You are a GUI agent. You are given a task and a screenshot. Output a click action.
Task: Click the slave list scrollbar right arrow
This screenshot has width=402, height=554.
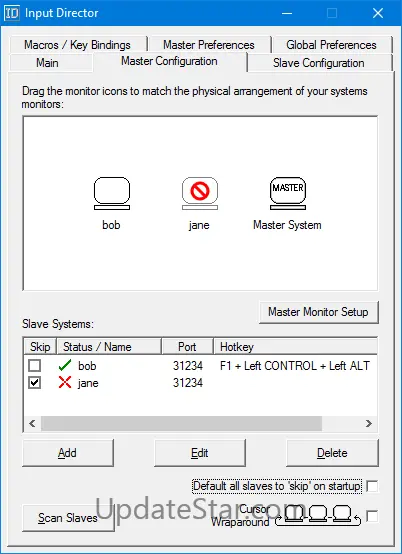[x=369, y=423]
